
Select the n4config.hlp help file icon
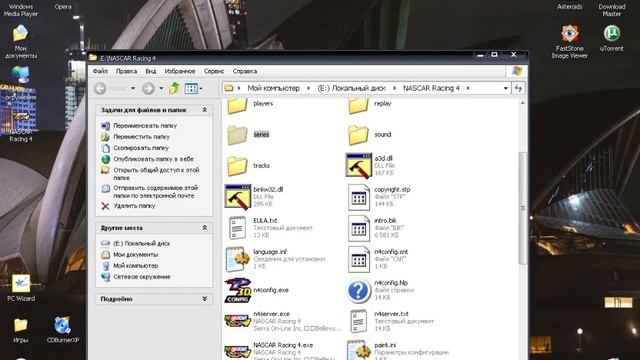tap(358, 291)
